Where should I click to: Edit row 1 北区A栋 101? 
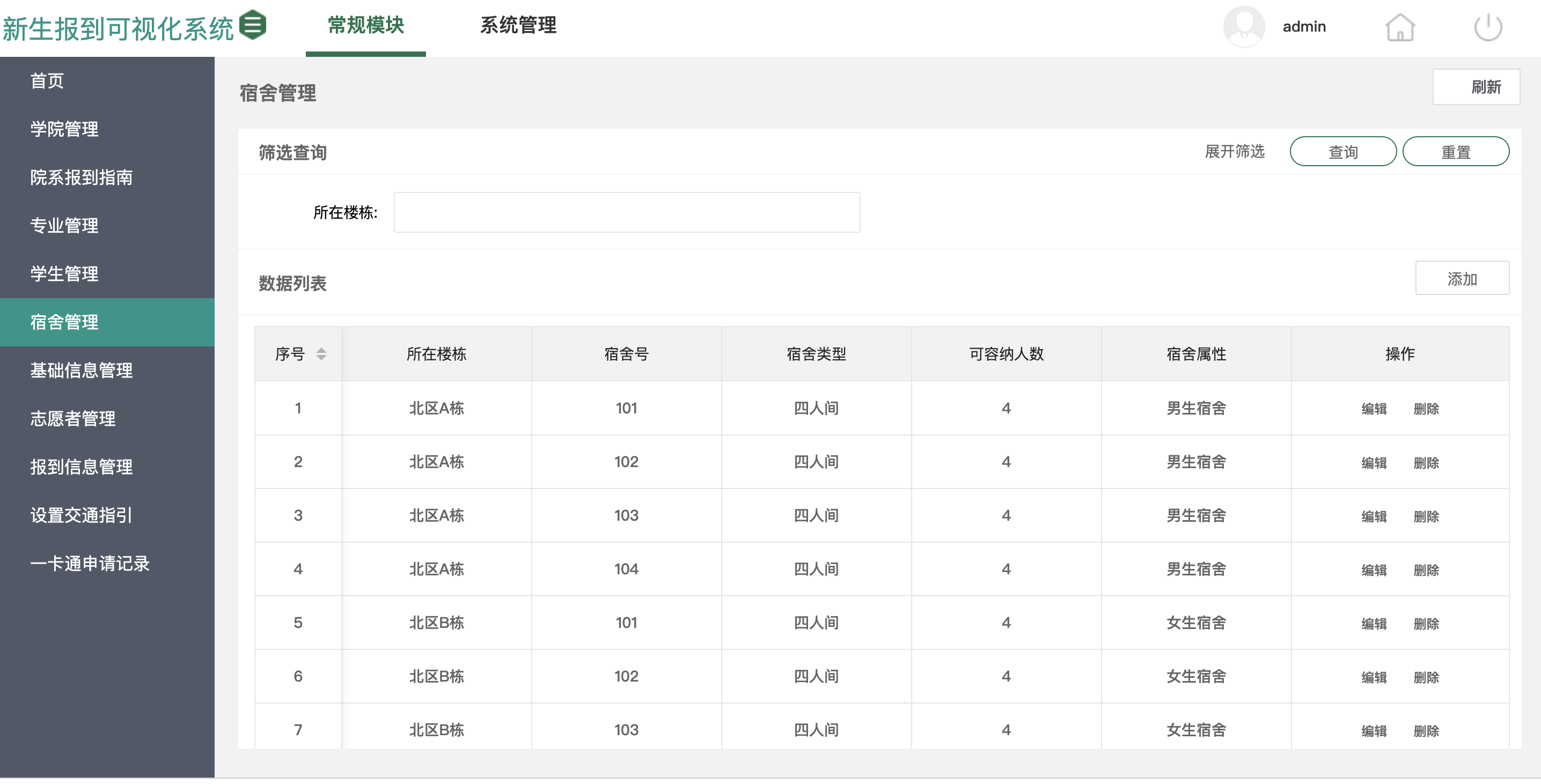click(x=1374, y=409)
